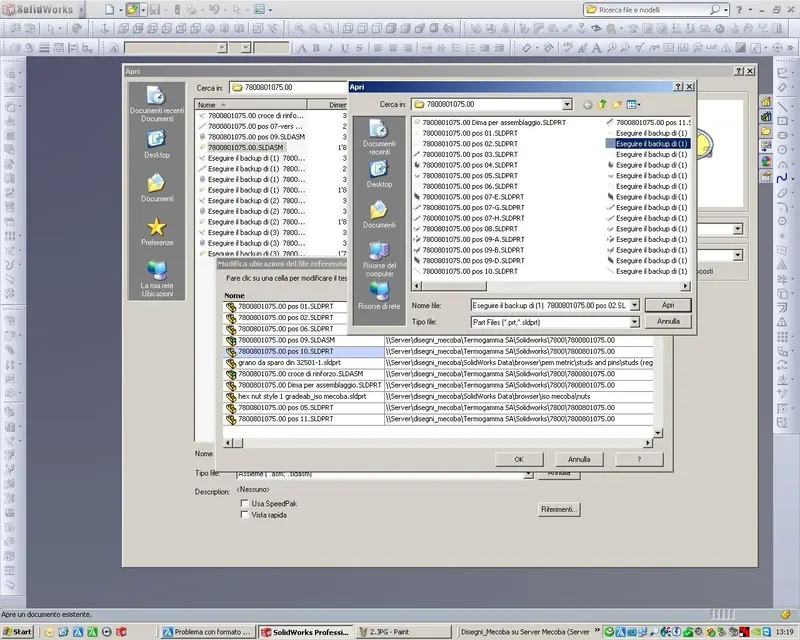The image size is (800, 640).
Task: Click the Spell check ABC icon
Action: (x=567, y=48)
